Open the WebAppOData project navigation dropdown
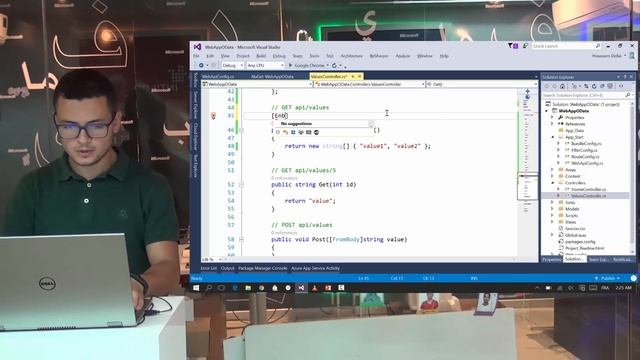This screenshot has width=640, height=360. (257, 84)
